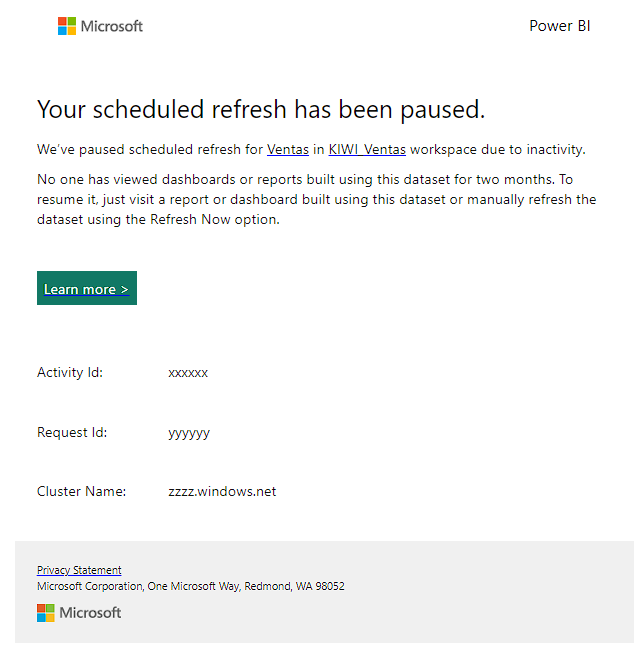Click the Power BI label at top right
Image resolution: width=644 pixels, height=652 pixels.
(x=560, y=26)
